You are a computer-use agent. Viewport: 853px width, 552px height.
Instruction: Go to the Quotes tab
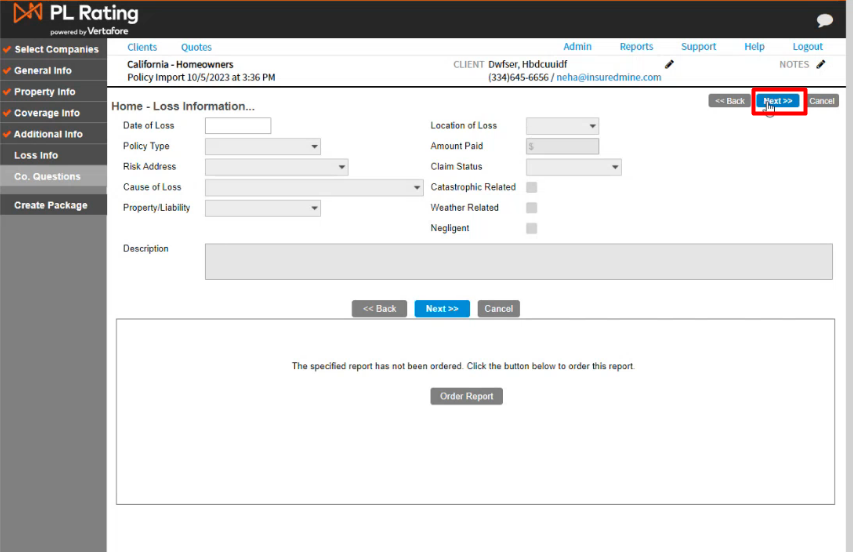click(196, 47)
